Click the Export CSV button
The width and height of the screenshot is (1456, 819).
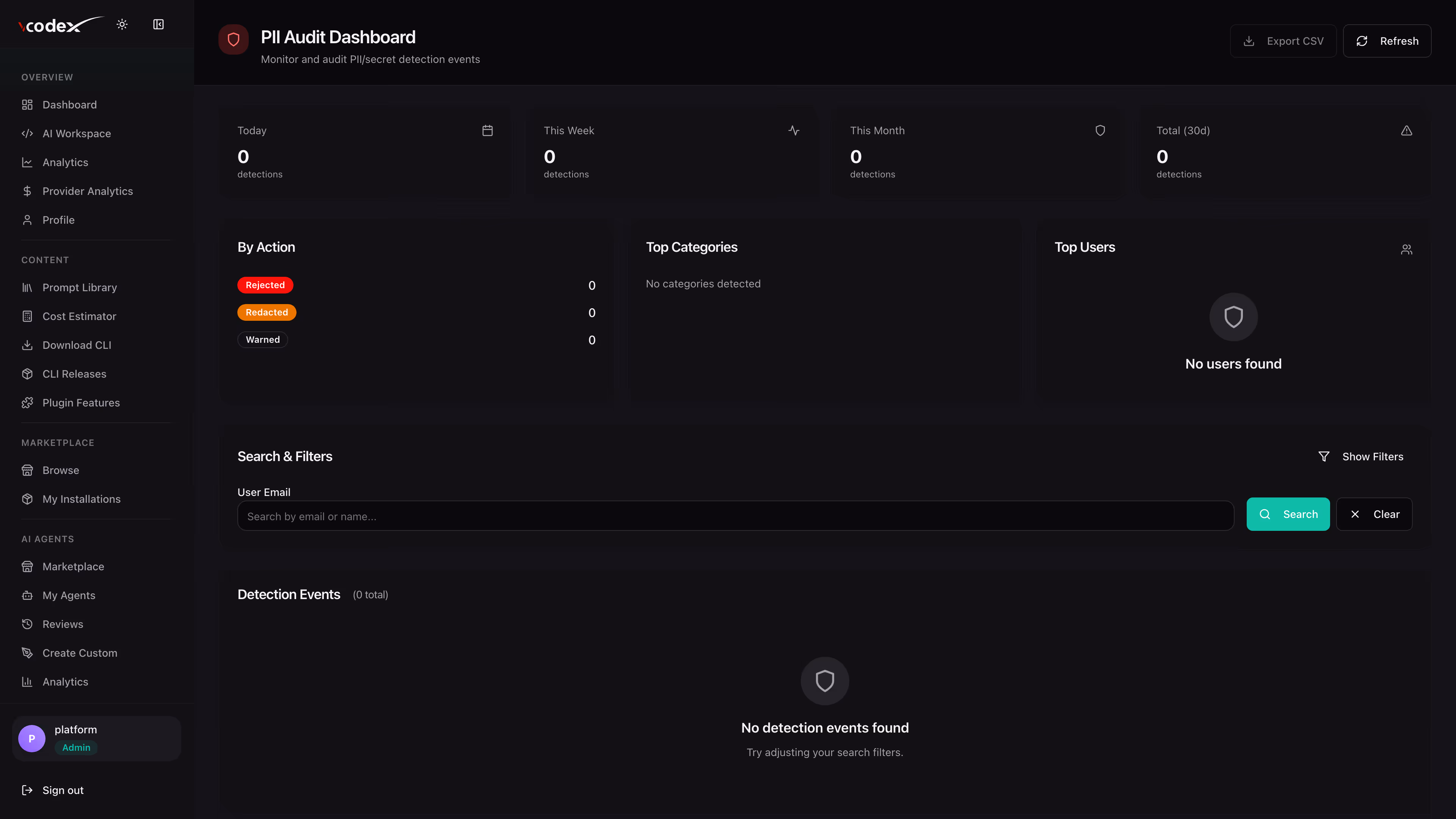1283,41
